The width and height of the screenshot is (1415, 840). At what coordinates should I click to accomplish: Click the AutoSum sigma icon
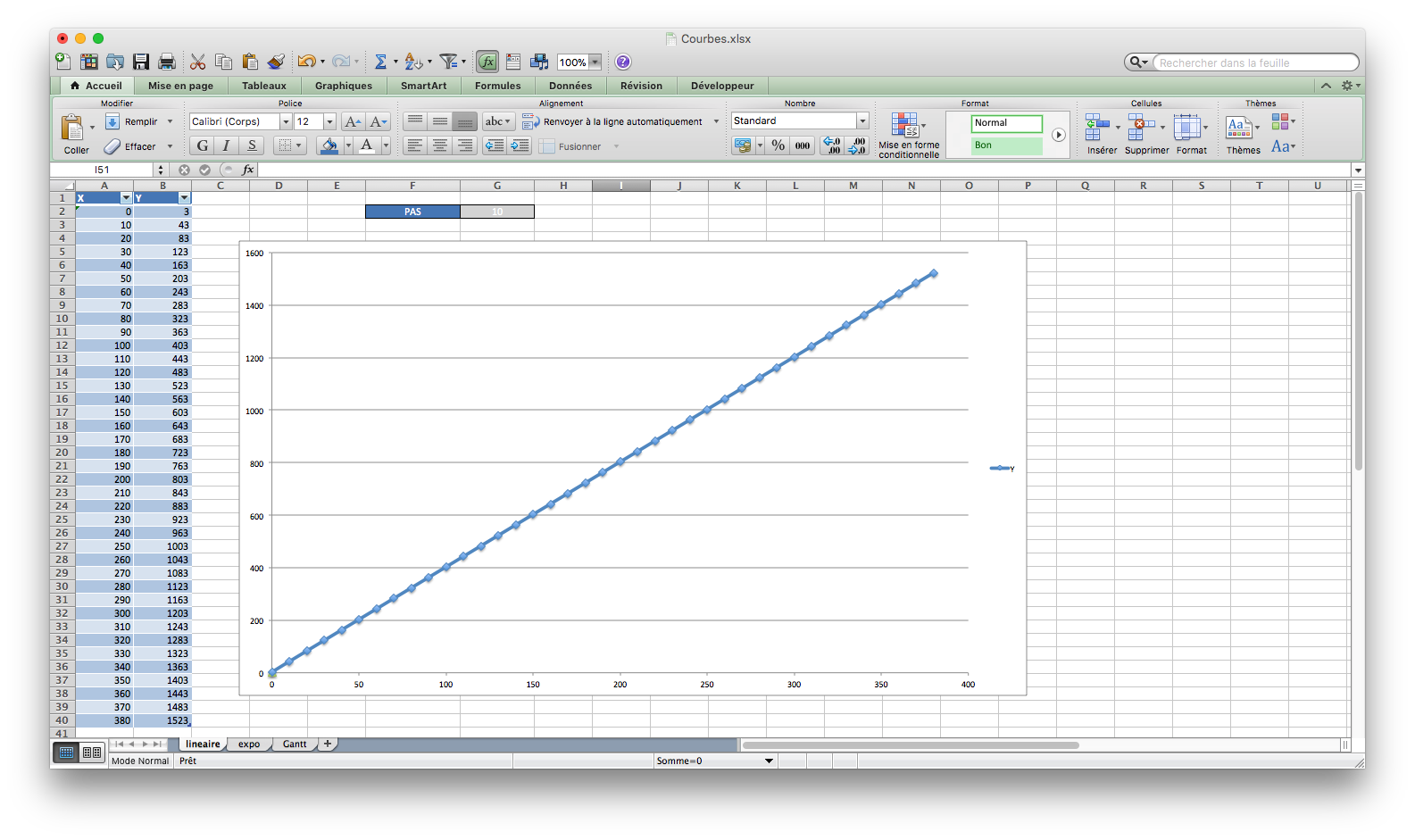(380, 62)
